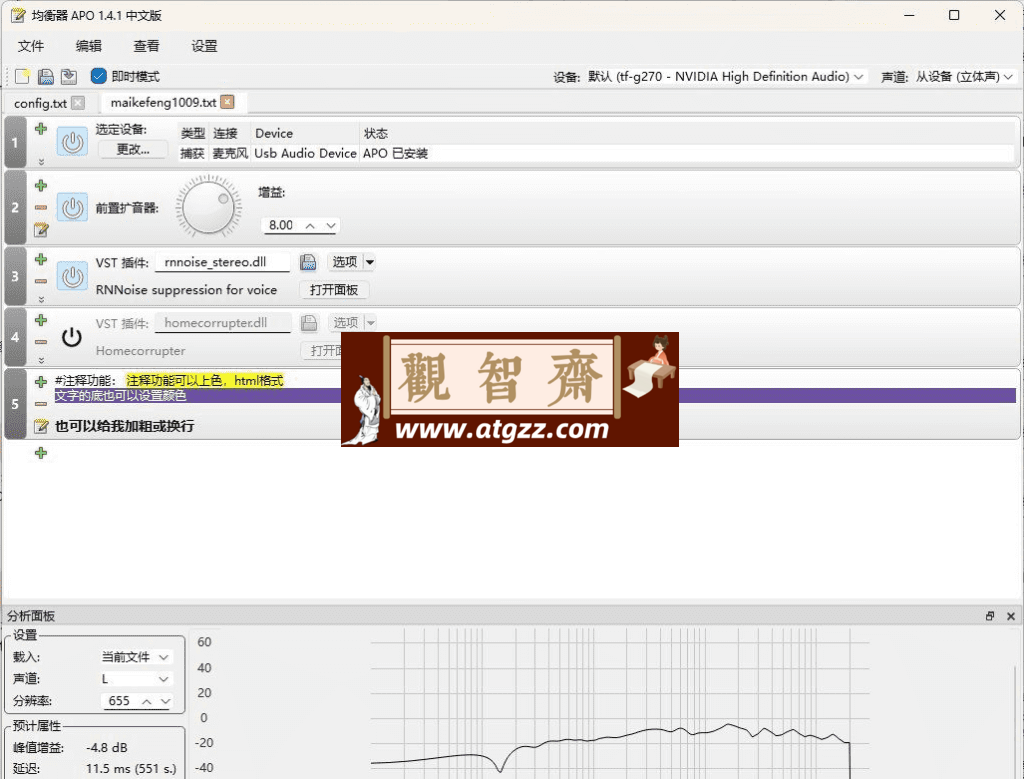Screen dimensions: 1024x779
Task: Open the 載入 当前文件 dropdown
Action: [136, 657]
